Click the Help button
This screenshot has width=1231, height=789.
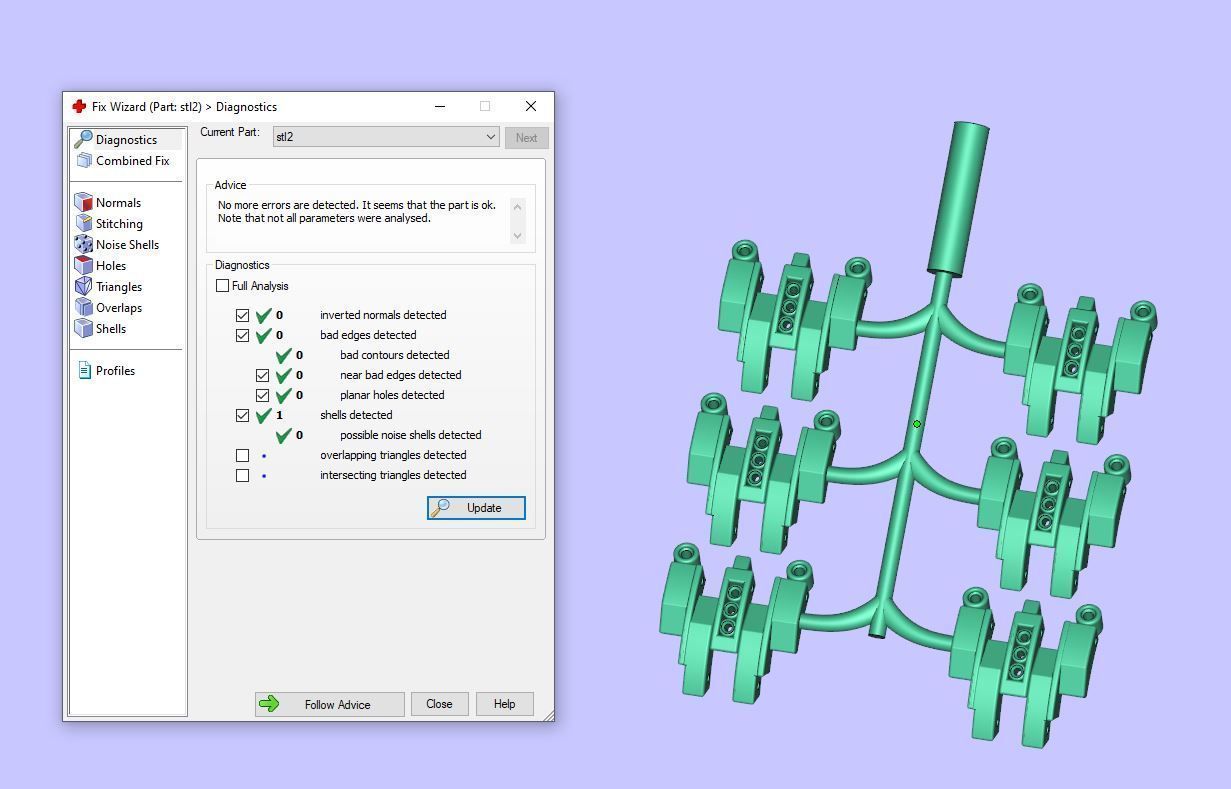tap(504, 704)
